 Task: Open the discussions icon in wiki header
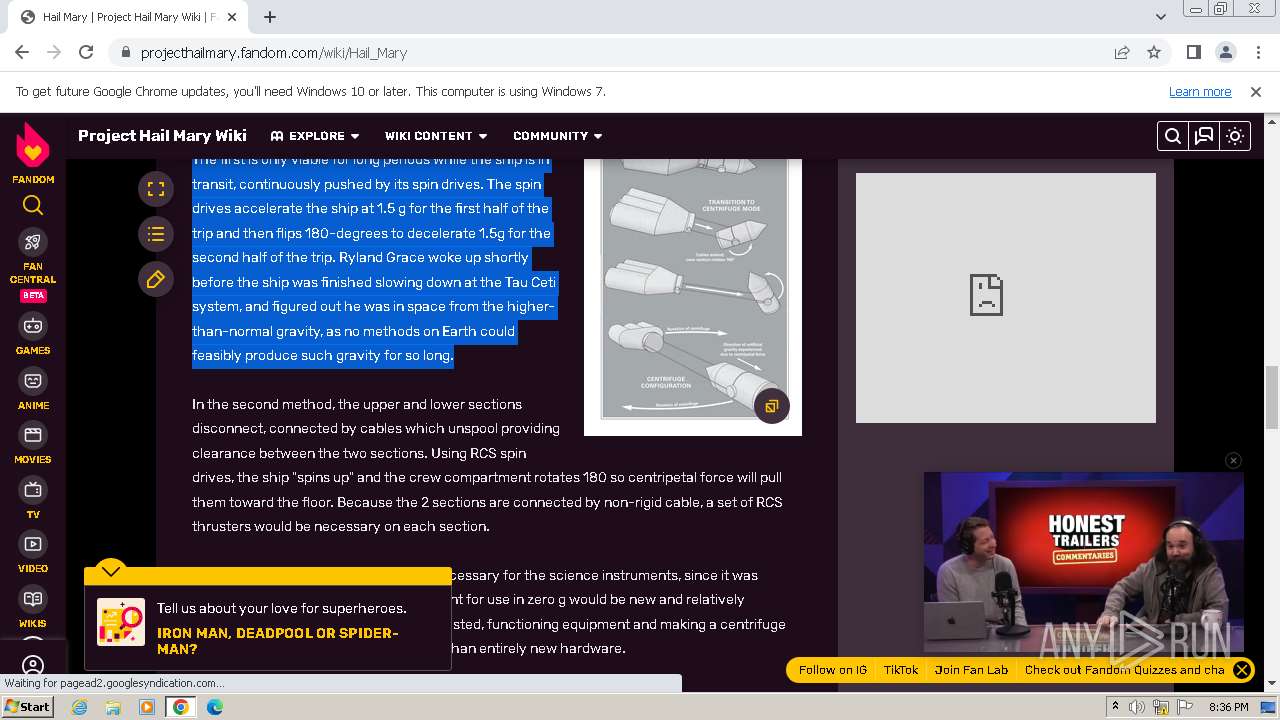coord(1204,136)
